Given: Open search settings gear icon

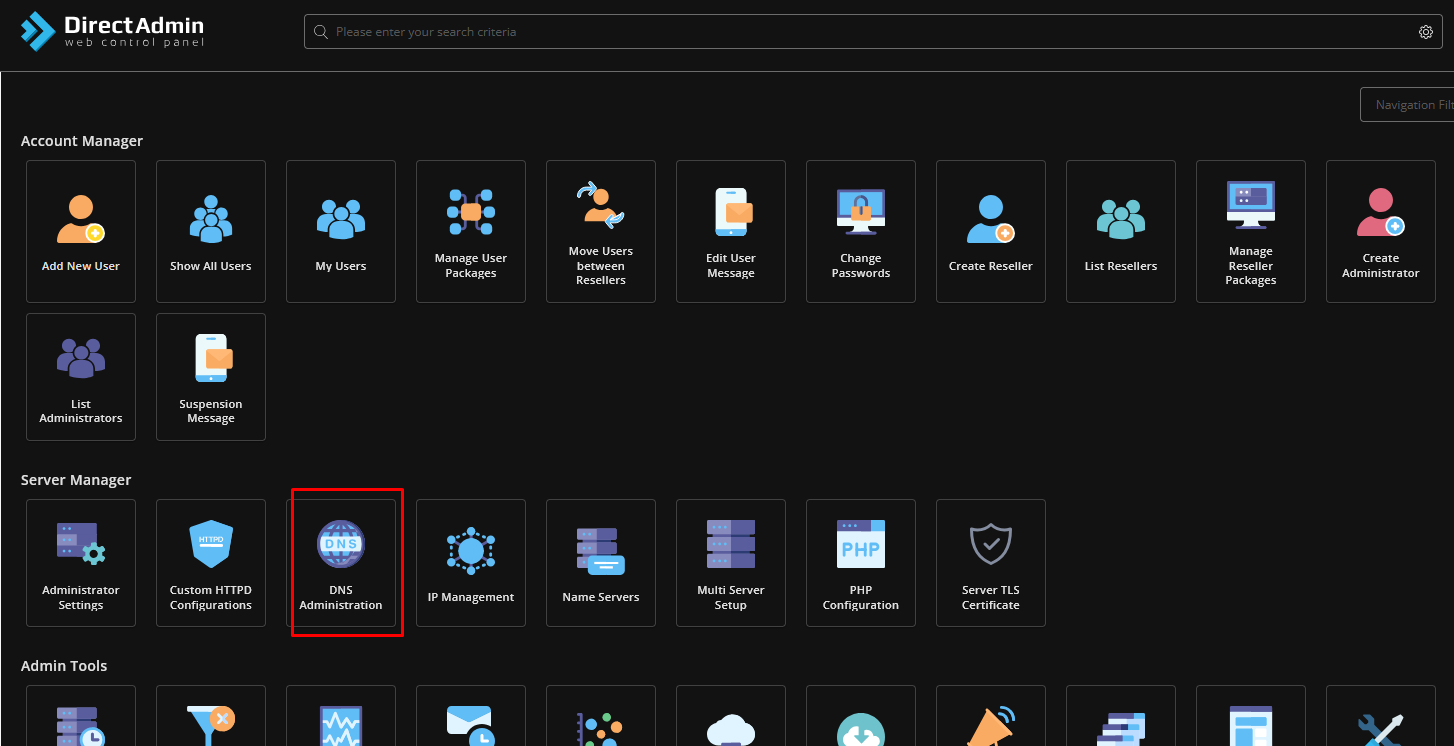Looking at the screenshot, I should click(x=1426, y=32).
